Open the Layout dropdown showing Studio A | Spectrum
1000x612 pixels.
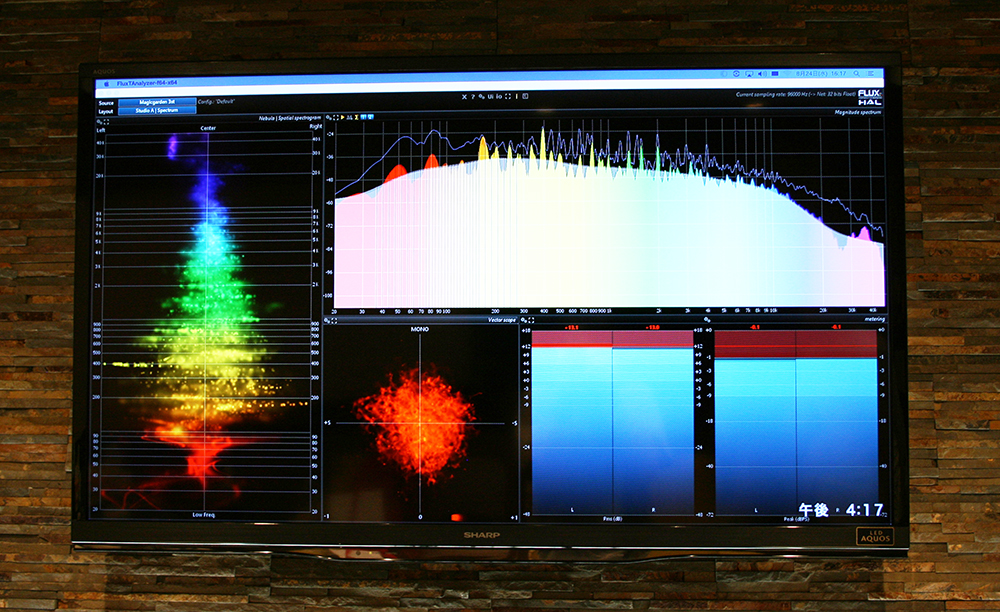click(x=157, y=111)
